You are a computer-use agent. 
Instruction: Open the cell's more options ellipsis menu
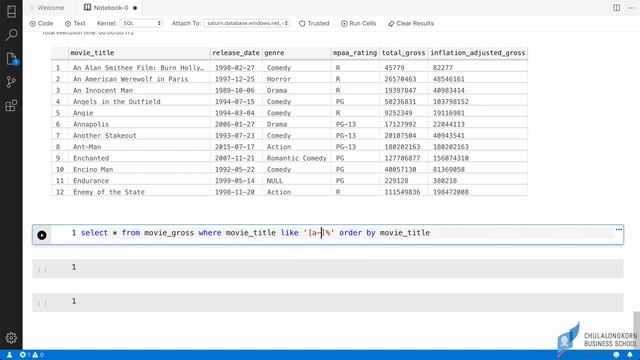[619, 229]
